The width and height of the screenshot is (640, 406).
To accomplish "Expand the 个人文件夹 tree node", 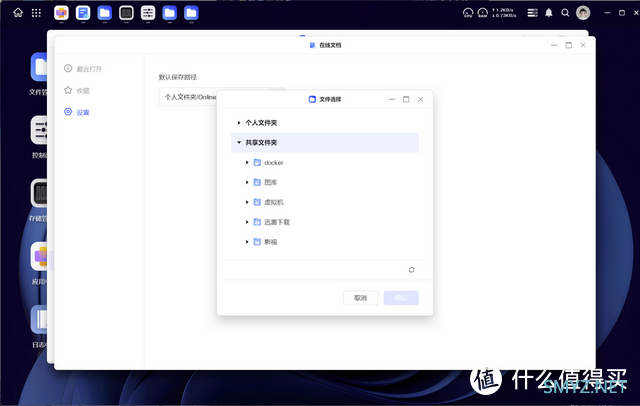I will tap(239, 122).
